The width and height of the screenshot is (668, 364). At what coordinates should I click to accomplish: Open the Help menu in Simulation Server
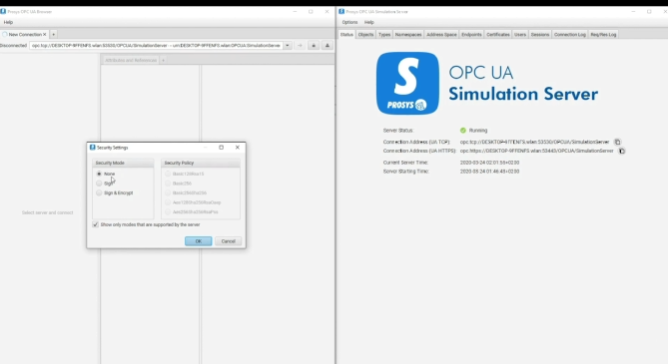pos(369,22)
